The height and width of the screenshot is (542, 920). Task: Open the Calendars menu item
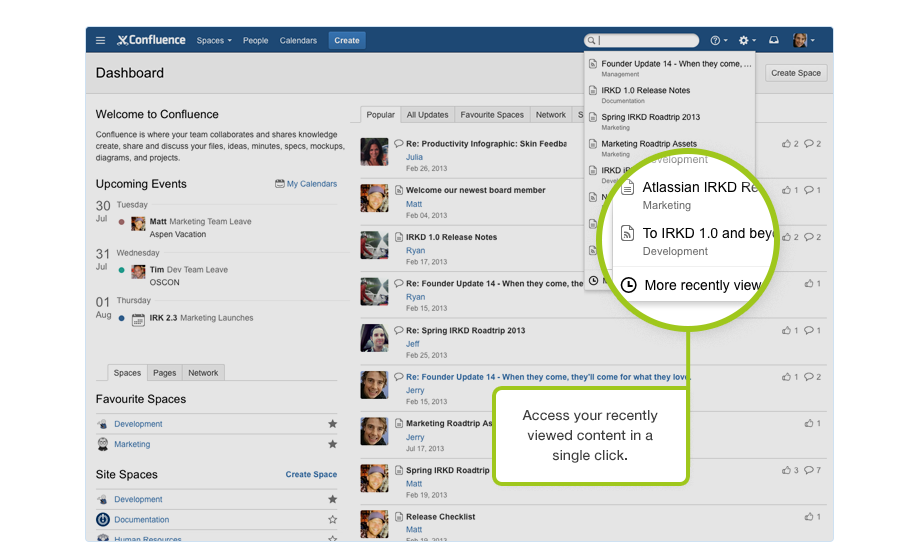pos(298,40)
